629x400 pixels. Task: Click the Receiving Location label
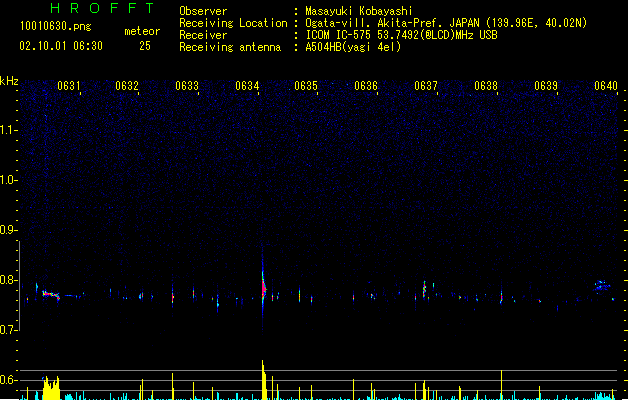coord(233,23)
